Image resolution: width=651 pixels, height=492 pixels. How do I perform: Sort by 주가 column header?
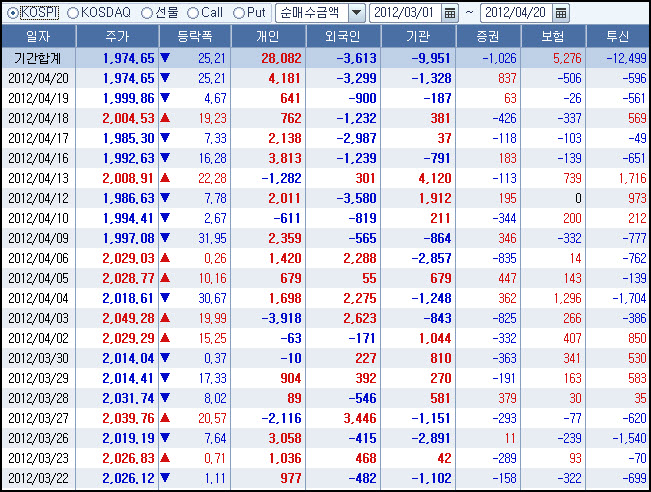pyautogui.click(x=117, y=37)
